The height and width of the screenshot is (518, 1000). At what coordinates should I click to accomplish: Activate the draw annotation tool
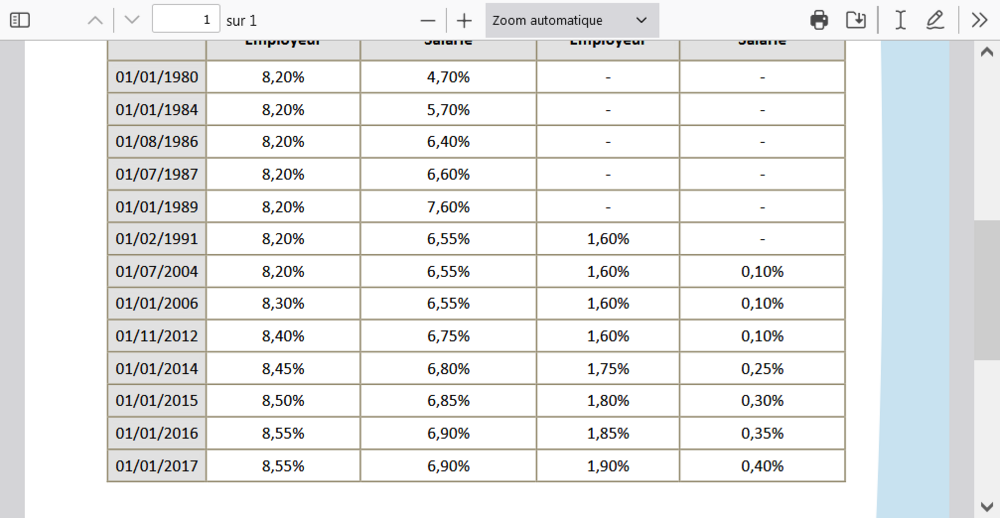(935, 20)
